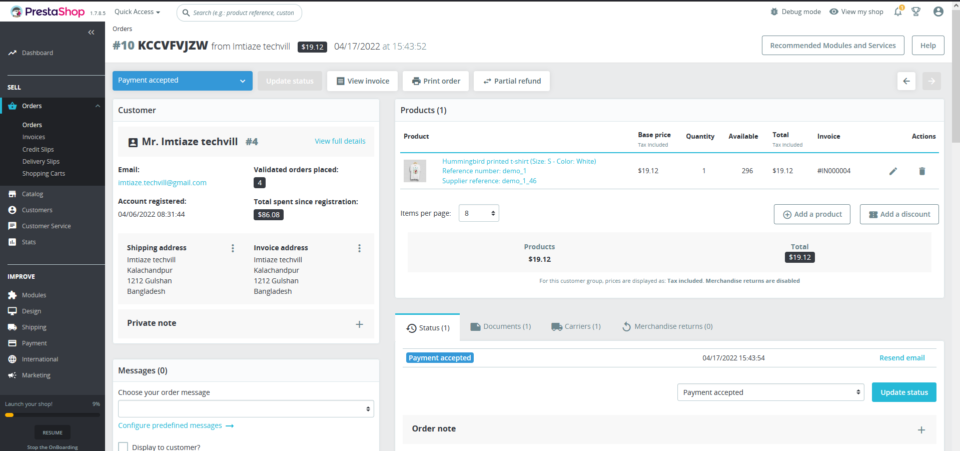Image resolution: width=960 pixels, height=451 pixels.
Task: Click the onboarding progress bar in sidebar
Action: 52,414
